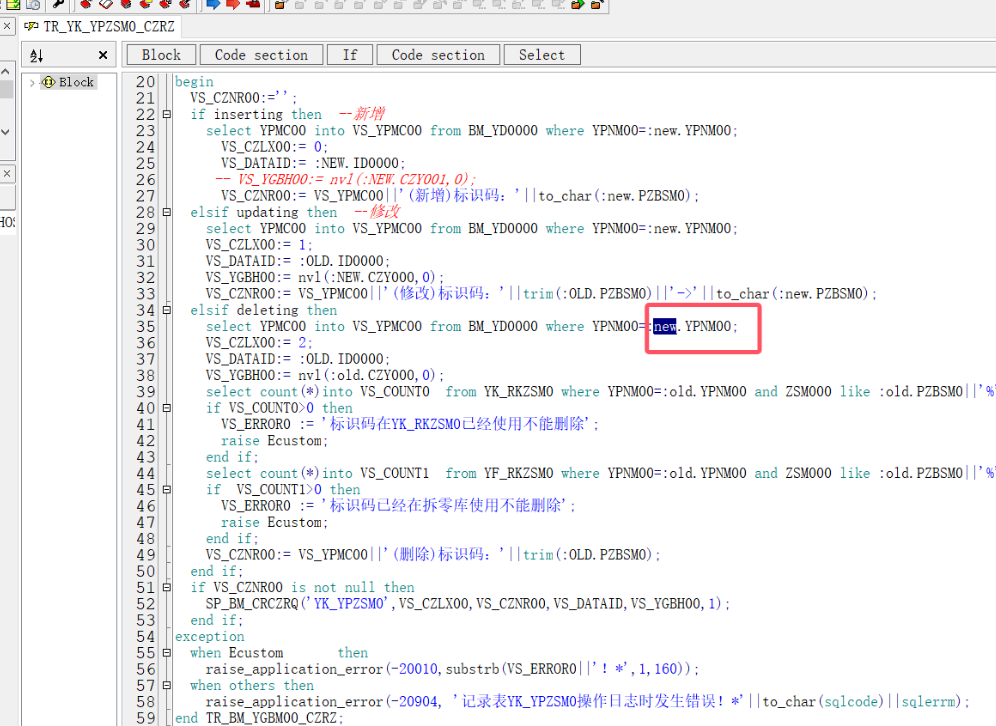This screenshot has height=726, width=996.
Task: Click 'SP_BM_CRCZRQ' procedure call on line 52
Action: pos(252,604)
